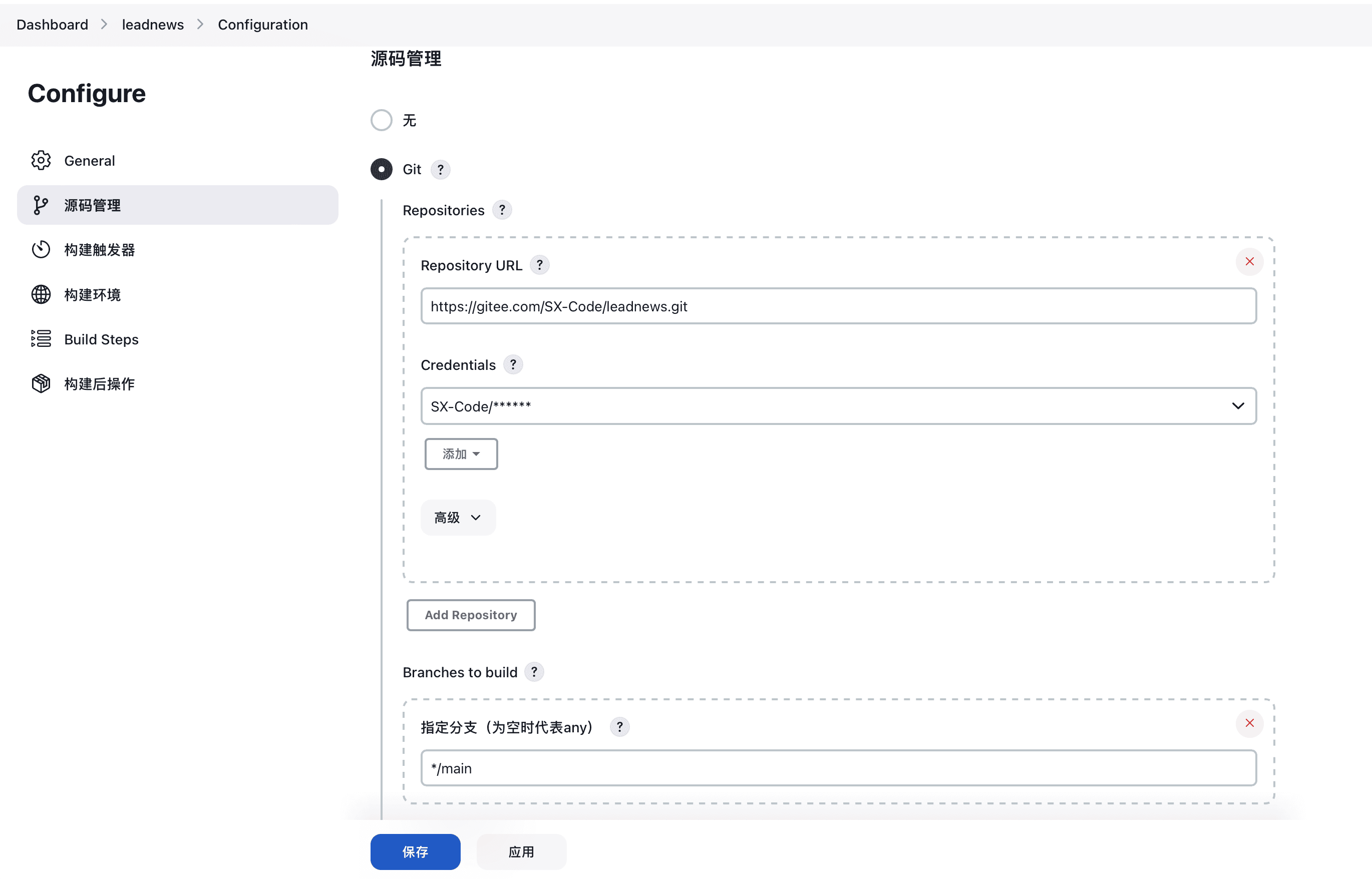Viewport: 1372px width, 879px height.
Task: Click the help icon next to Git
Action: tap(440, 170)
